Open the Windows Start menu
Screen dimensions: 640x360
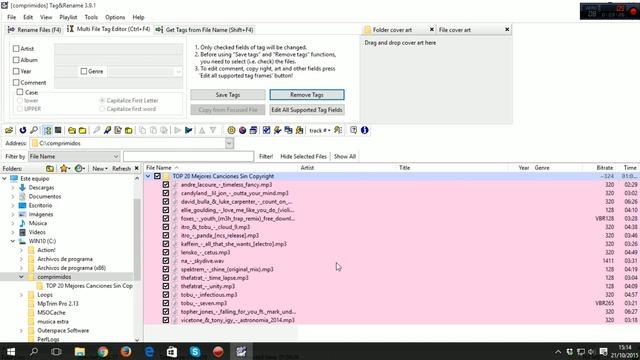click(x=11, y=351)
